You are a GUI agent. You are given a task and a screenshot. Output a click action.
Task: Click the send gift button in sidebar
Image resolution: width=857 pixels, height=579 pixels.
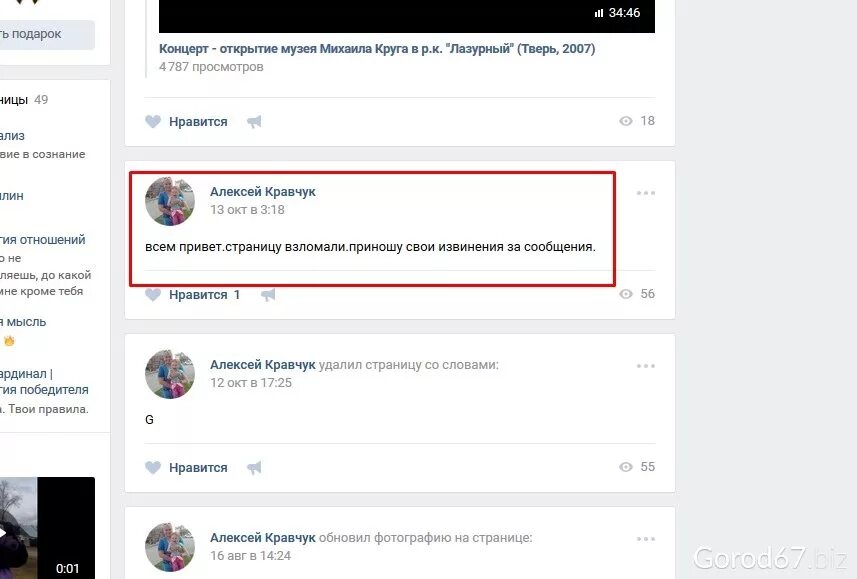pos(46,34)
